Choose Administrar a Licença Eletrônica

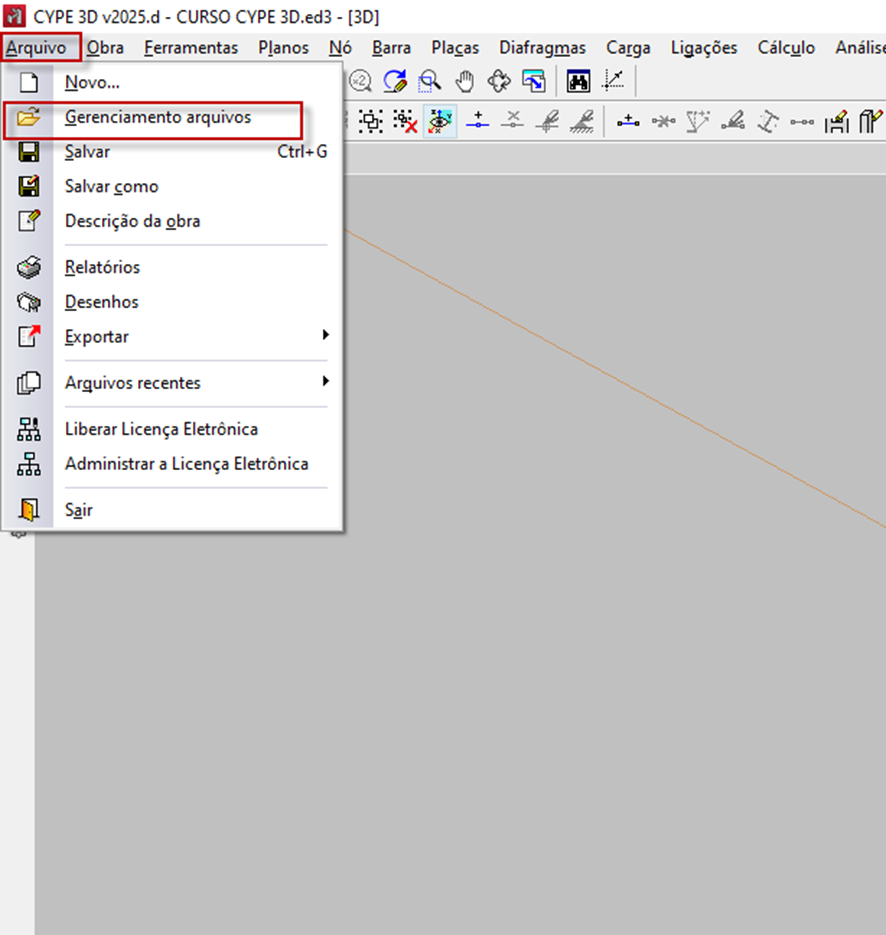click(173, 464)
